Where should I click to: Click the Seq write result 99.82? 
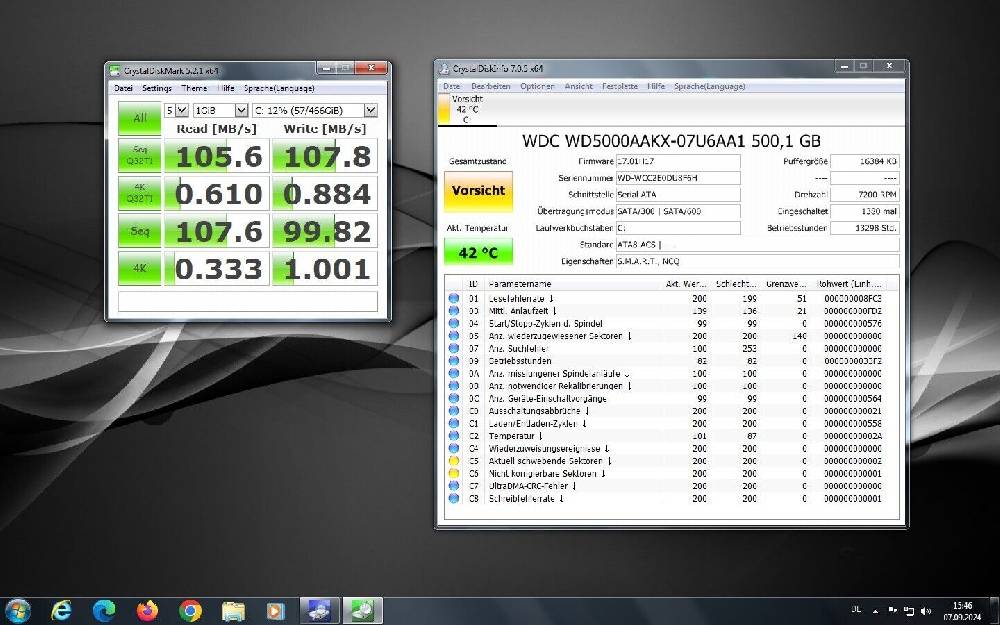325,231
